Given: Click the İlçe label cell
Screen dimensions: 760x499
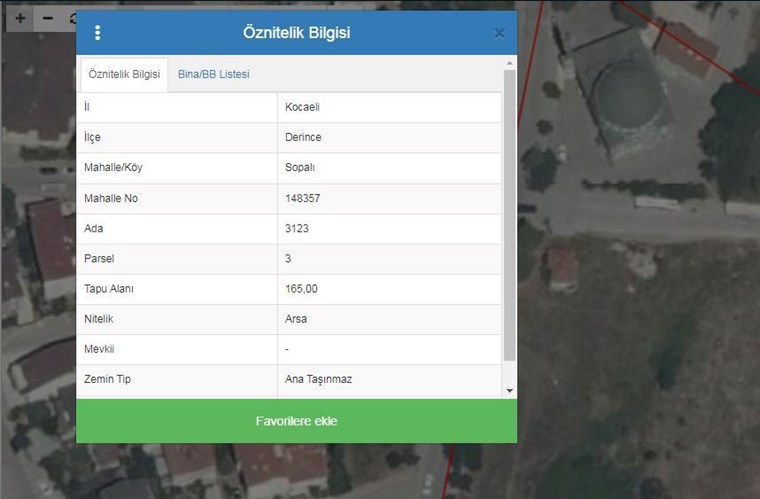Looking at the screenshot, I should coord(177,138).
